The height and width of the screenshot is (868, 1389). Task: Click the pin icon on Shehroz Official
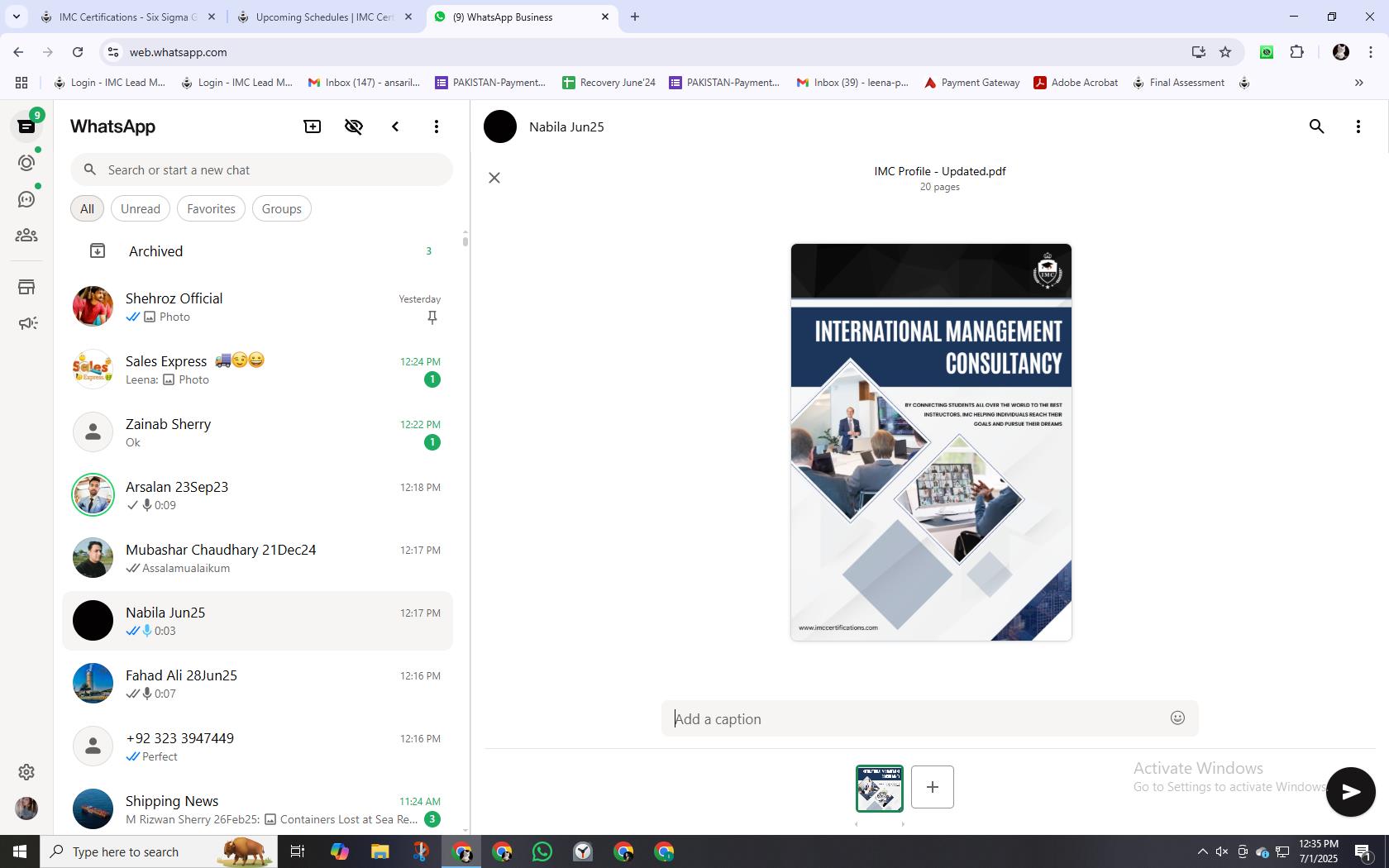coord(432,317)
